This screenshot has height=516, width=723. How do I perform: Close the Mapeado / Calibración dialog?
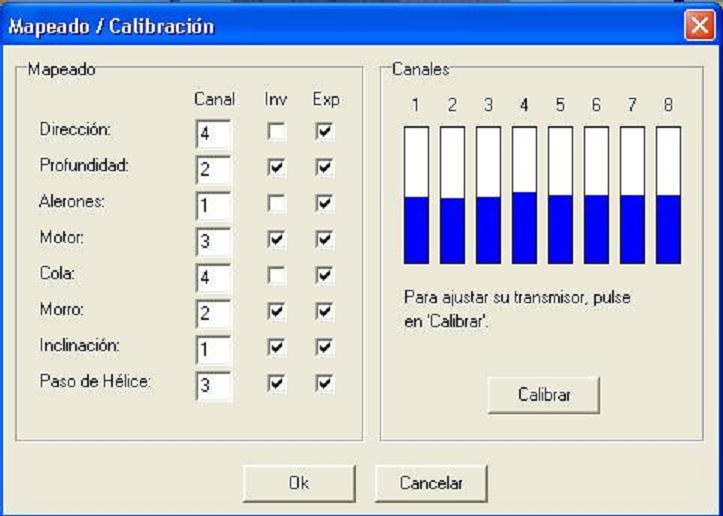pyautogui.click(x=698, y=26)
